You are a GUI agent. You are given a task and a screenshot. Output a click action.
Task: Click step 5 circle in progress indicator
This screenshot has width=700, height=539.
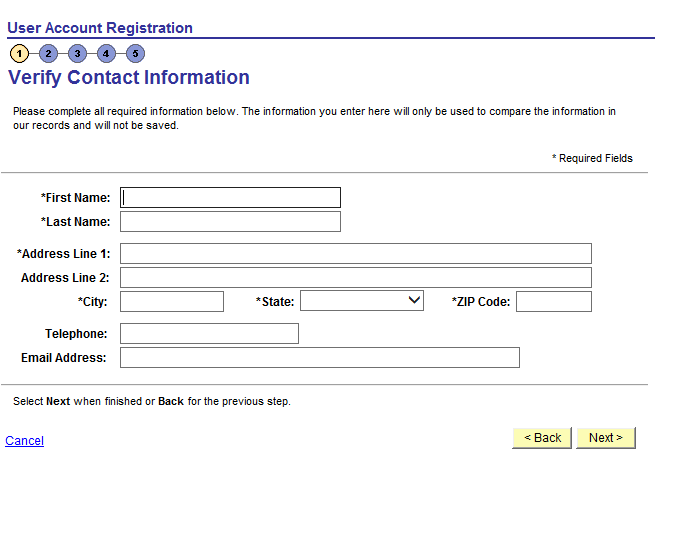click(x=135, y=53)
